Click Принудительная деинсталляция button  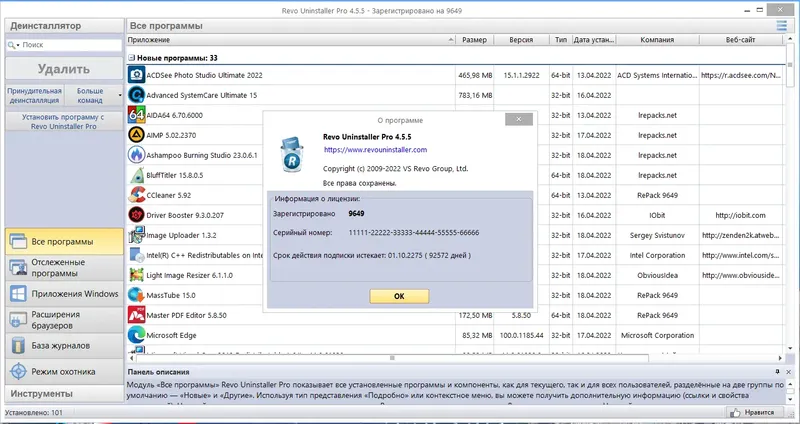(35, 95)
